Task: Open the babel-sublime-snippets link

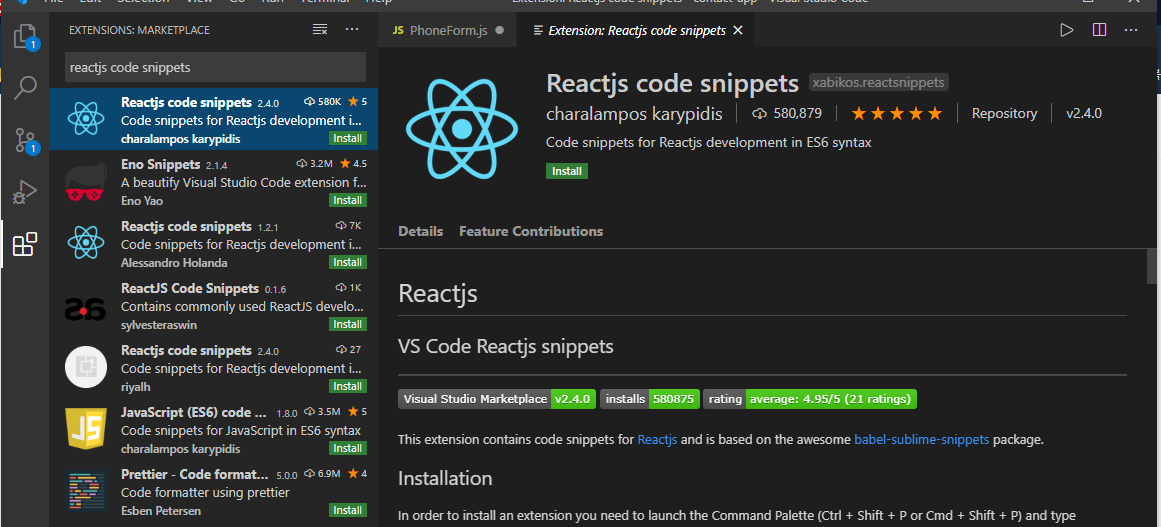Action: click(x=922, y=439)
